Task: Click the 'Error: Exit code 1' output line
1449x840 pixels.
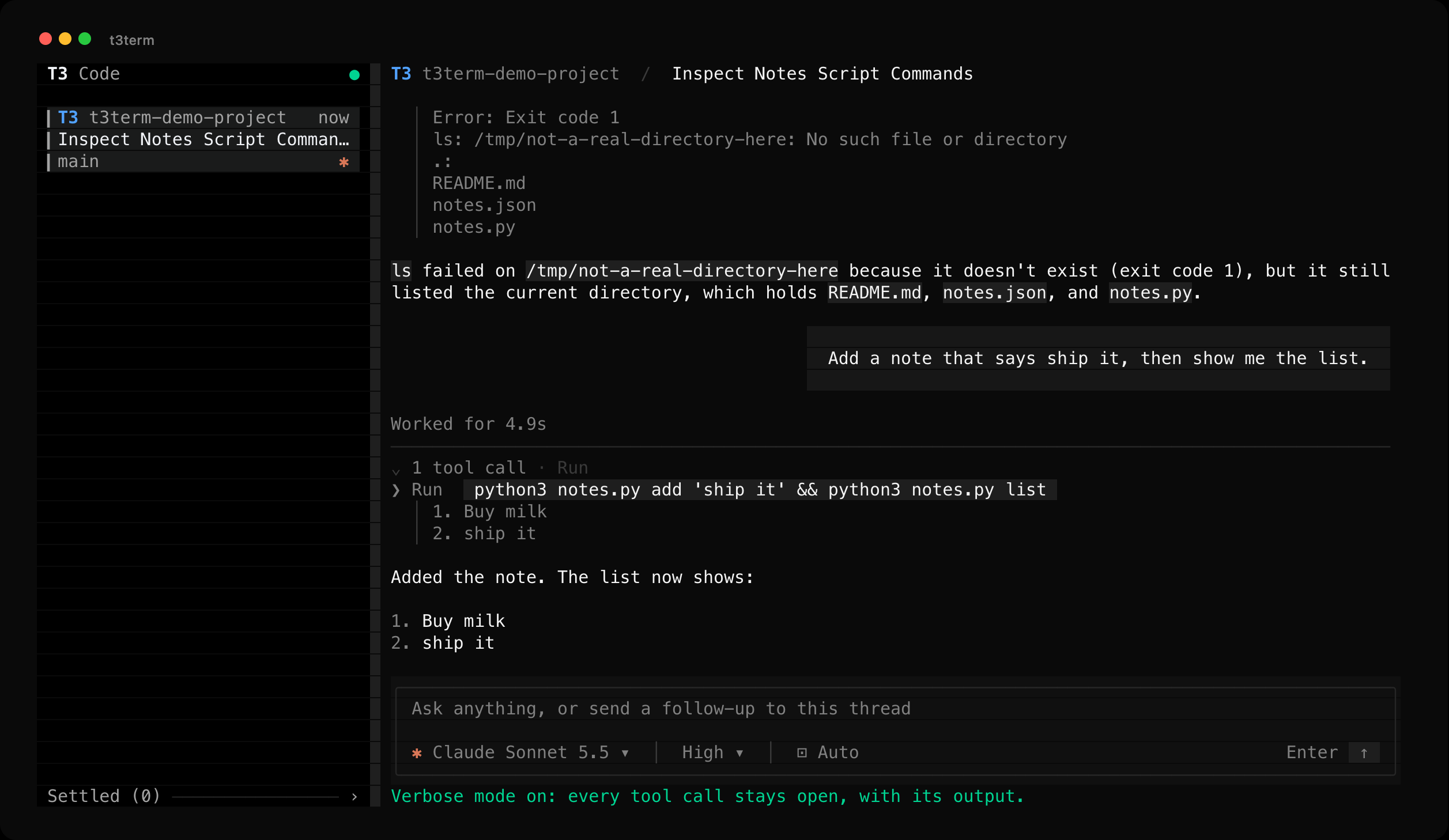Action: [526, 118]
